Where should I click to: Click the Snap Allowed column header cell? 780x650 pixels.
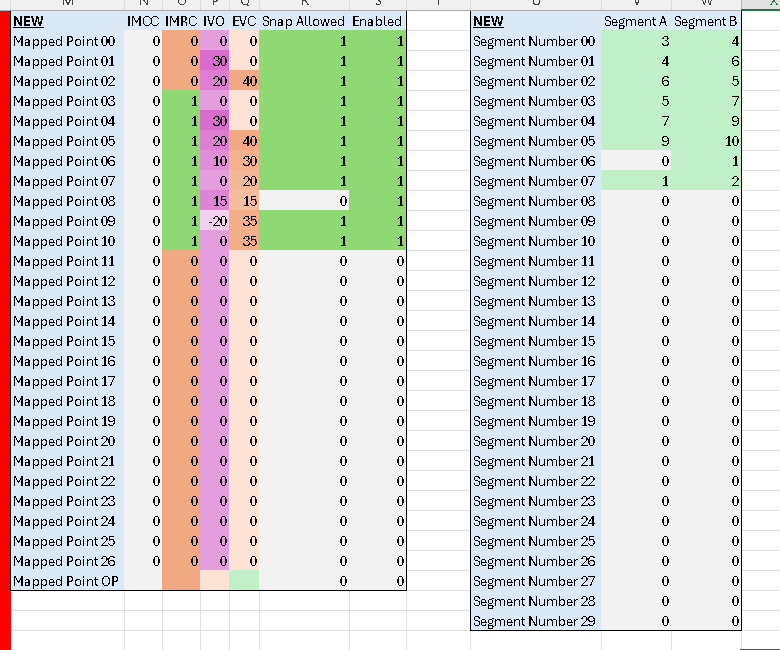pos(304,21)
